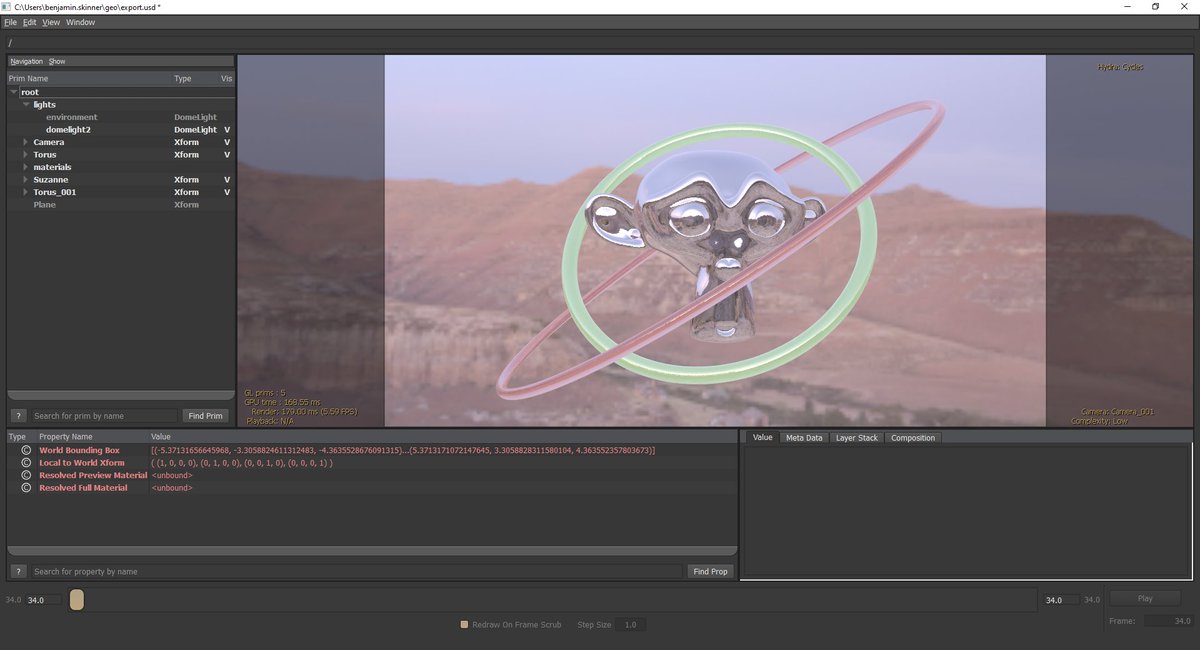Image resolution: width=1200 pixels, height=650 pixels.
Task: Toggle visibility V of Camera prim
Action: click(x=227, y=142)
